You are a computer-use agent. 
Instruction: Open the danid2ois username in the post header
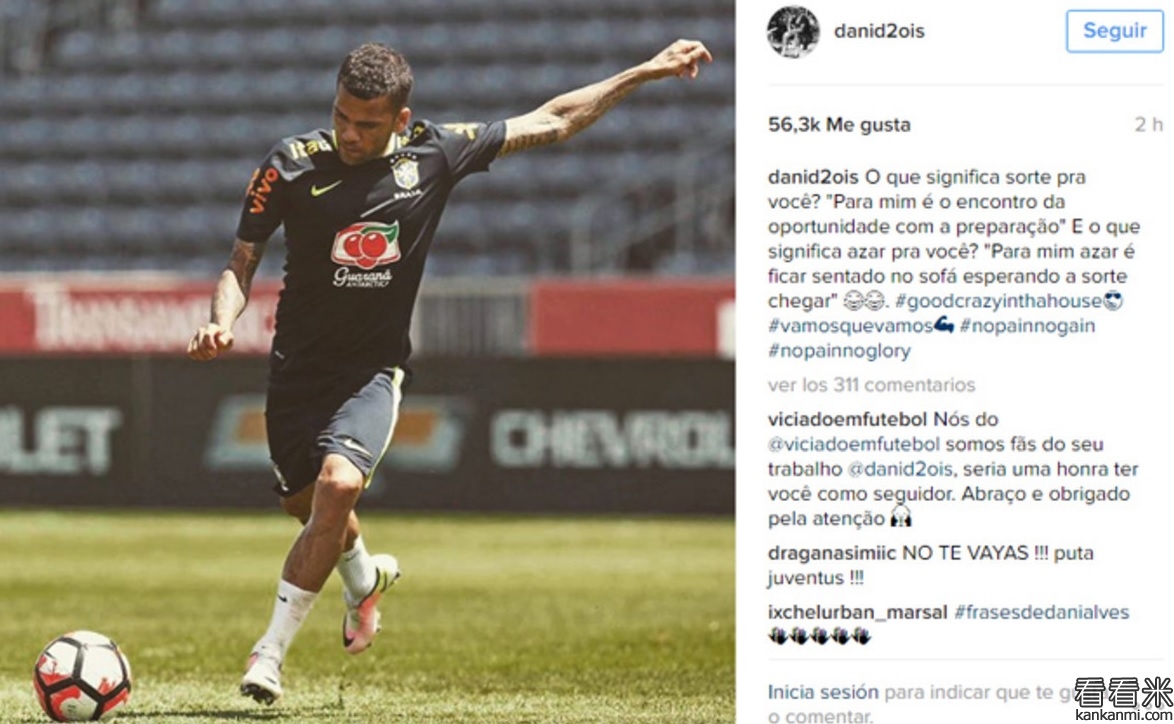pos(879,31)
